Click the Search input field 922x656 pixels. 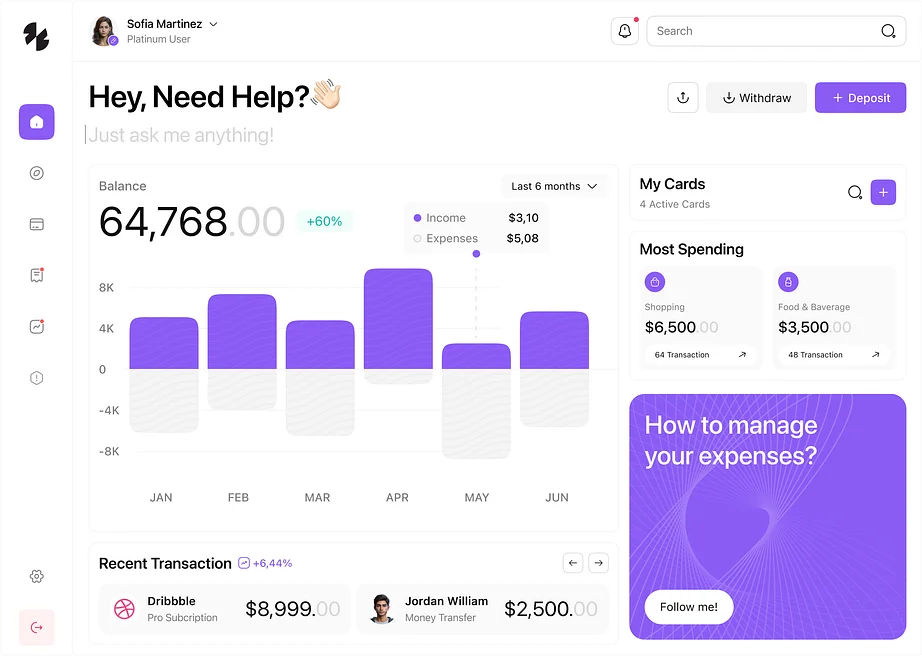pyautogui.click(x=763, y=31)
